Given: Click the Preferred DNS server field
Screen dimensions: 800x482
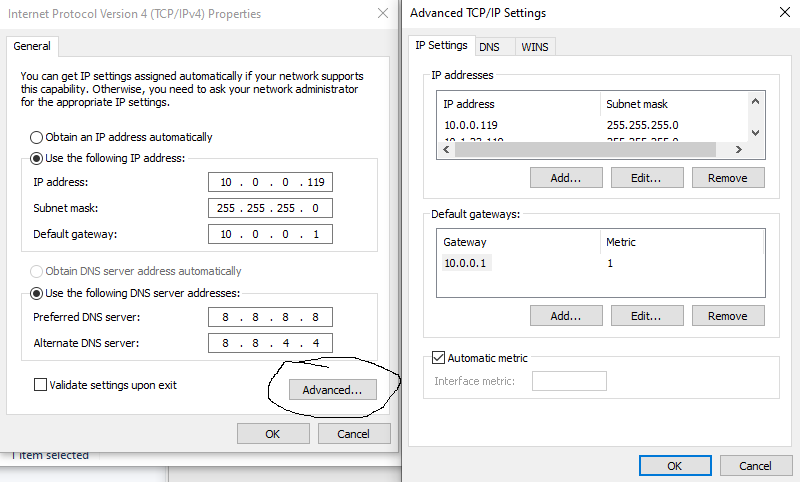Looking at the screenshot, I should tap(270, 317).
